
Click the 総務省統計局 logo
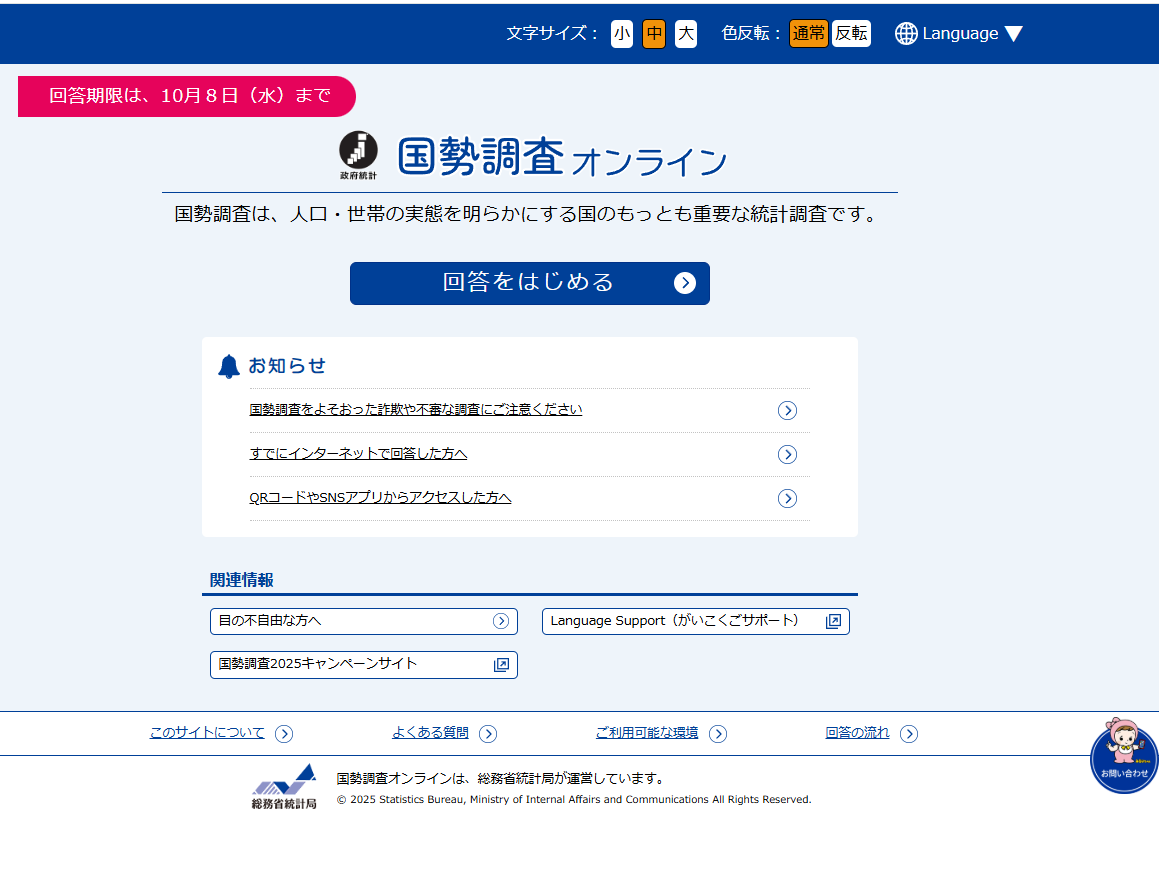pyautogui.click(x=285, y=786)
